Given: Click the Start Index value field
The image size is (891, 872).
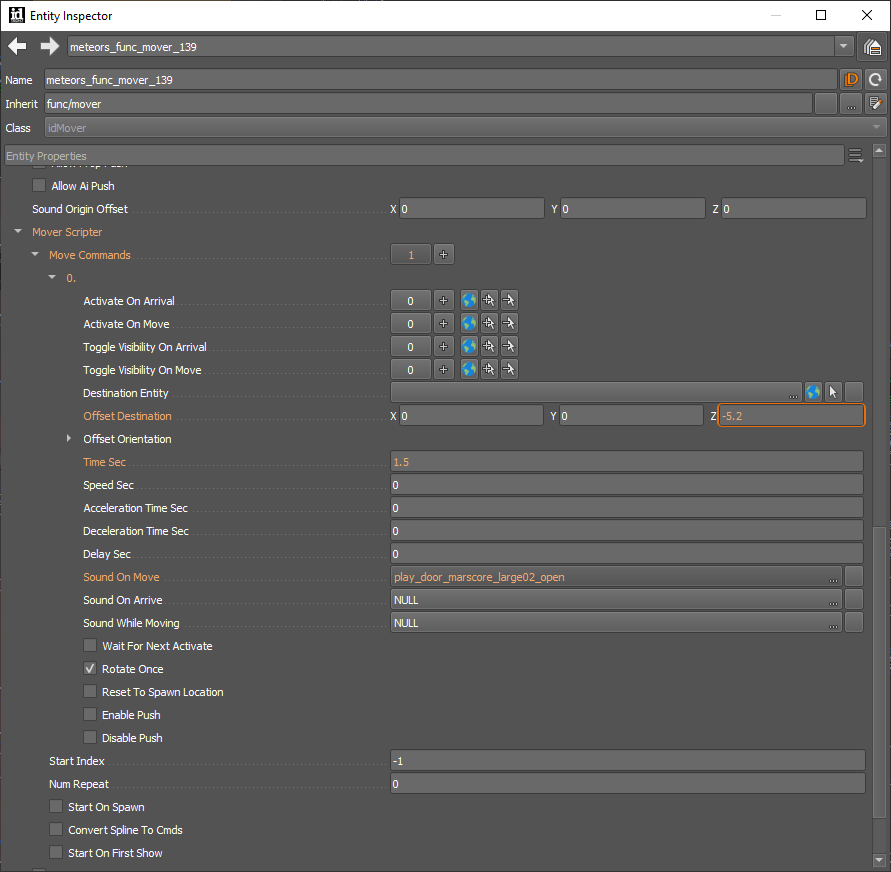Looking at the screenshot, I should click(628, 761).
